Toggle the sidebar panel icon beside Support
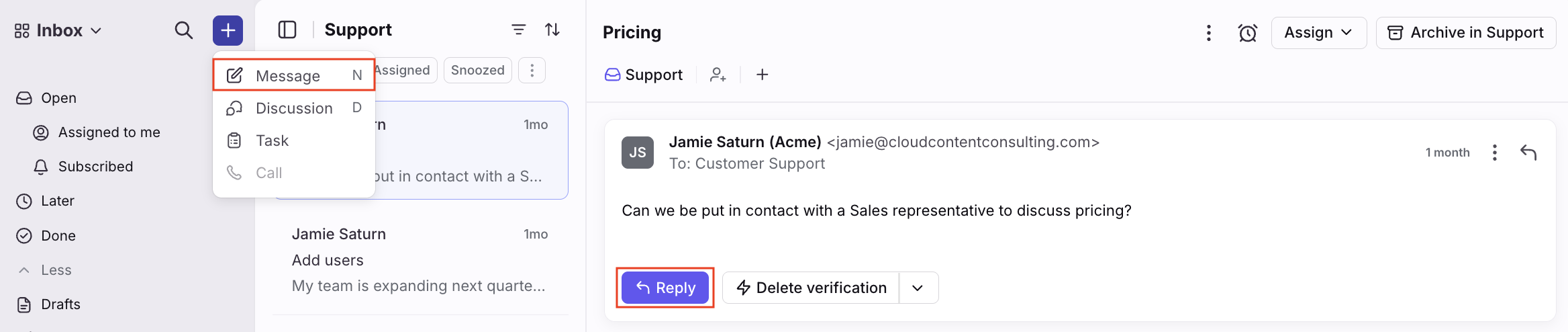Screen dimensions: 1568x332 (x=287, y=30)
